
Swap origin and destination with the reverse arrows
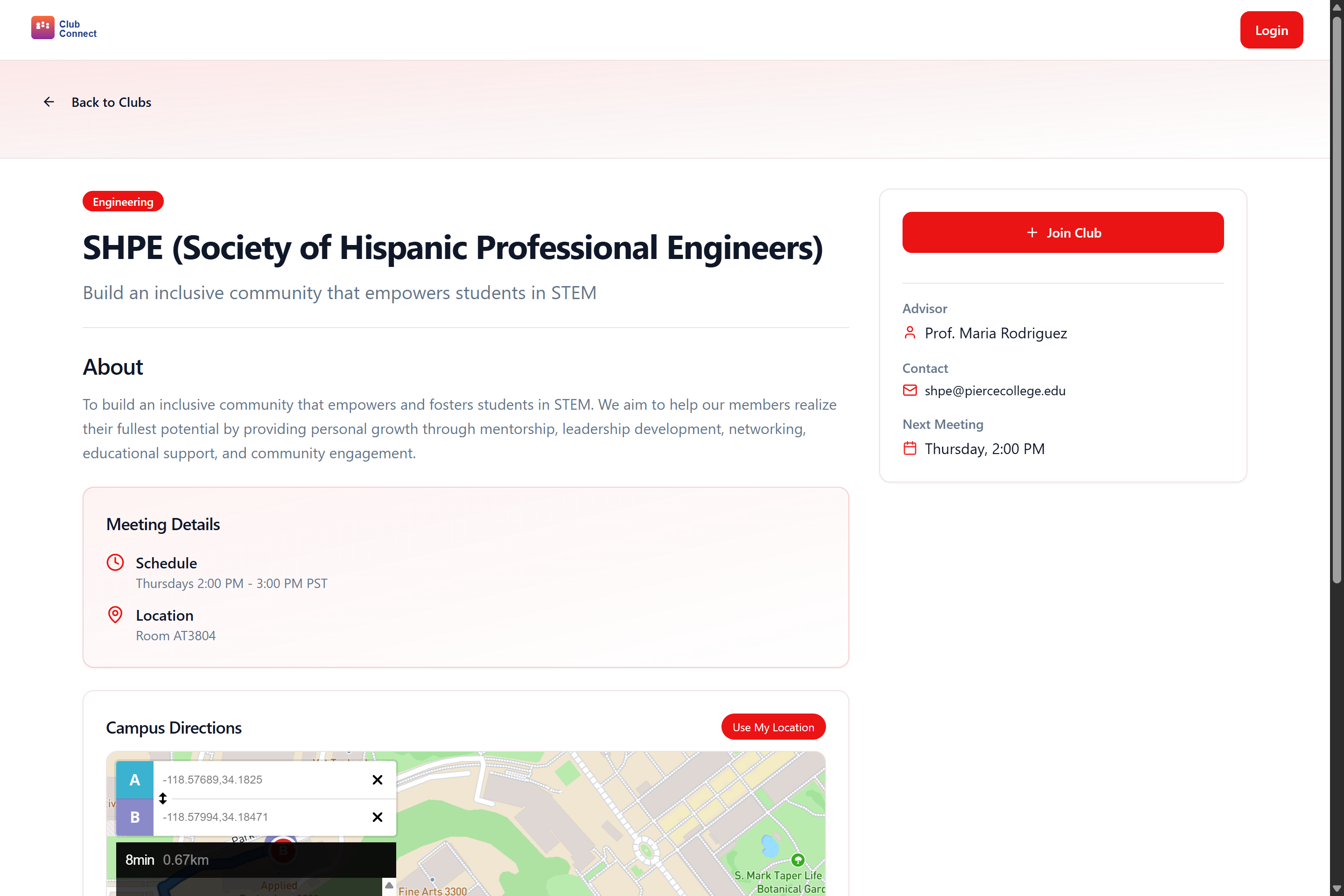(x=163, y=798)
